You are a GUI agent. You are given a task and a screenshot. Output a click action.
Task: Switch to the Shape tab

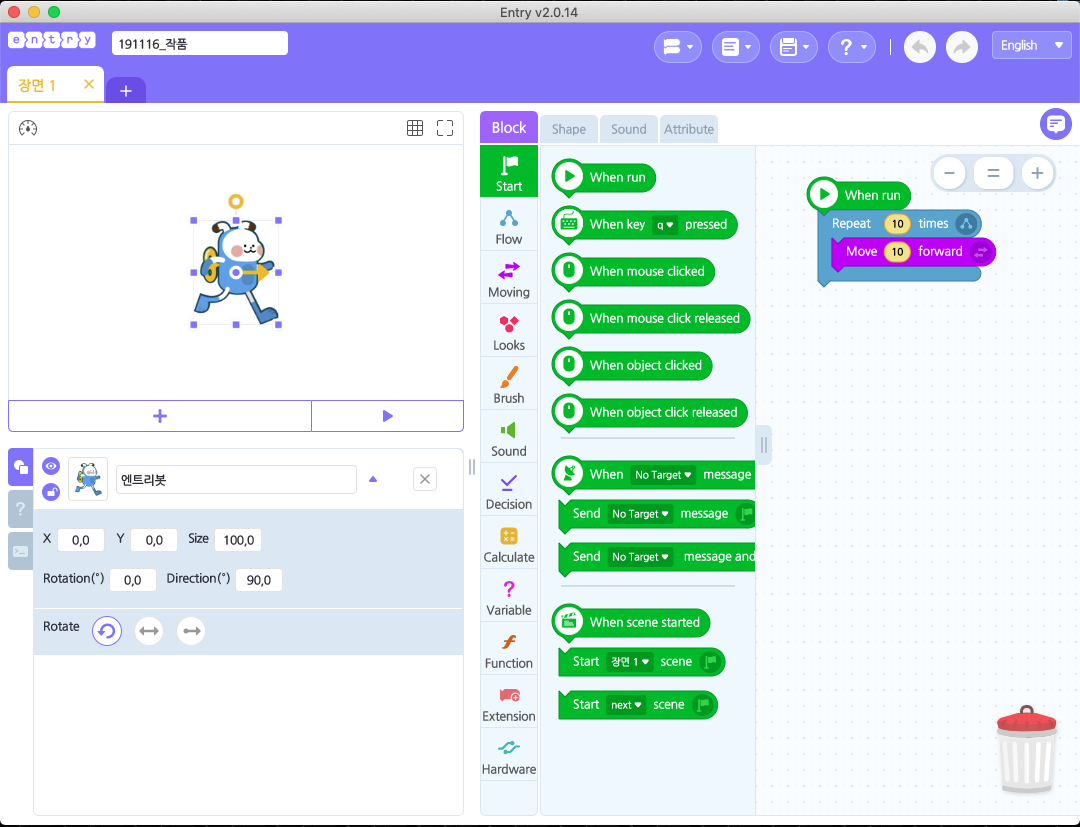pyautogui.click(x=568, y=129)
